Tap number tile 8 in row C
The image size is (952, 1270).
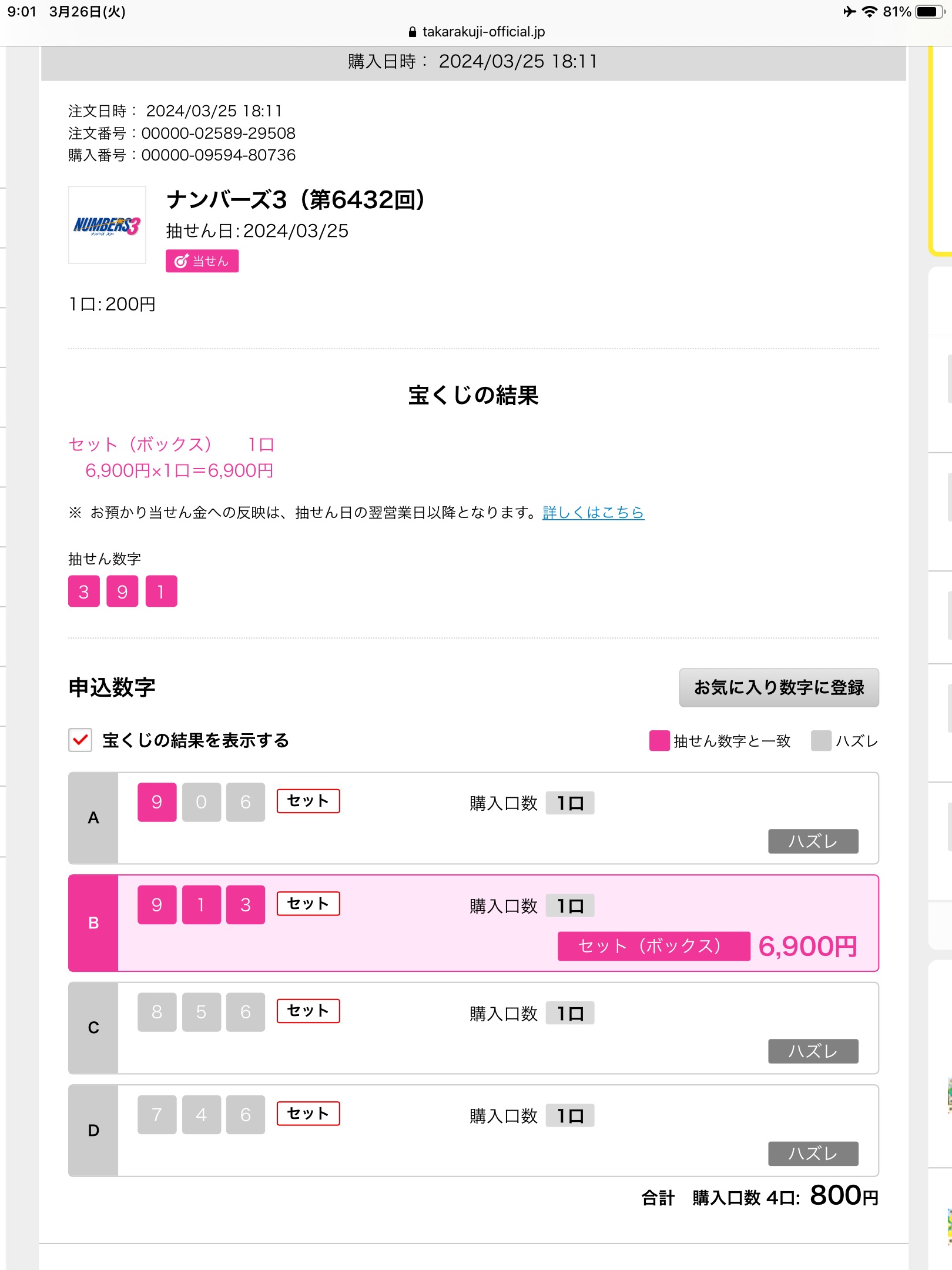(x=157, y=1012)
